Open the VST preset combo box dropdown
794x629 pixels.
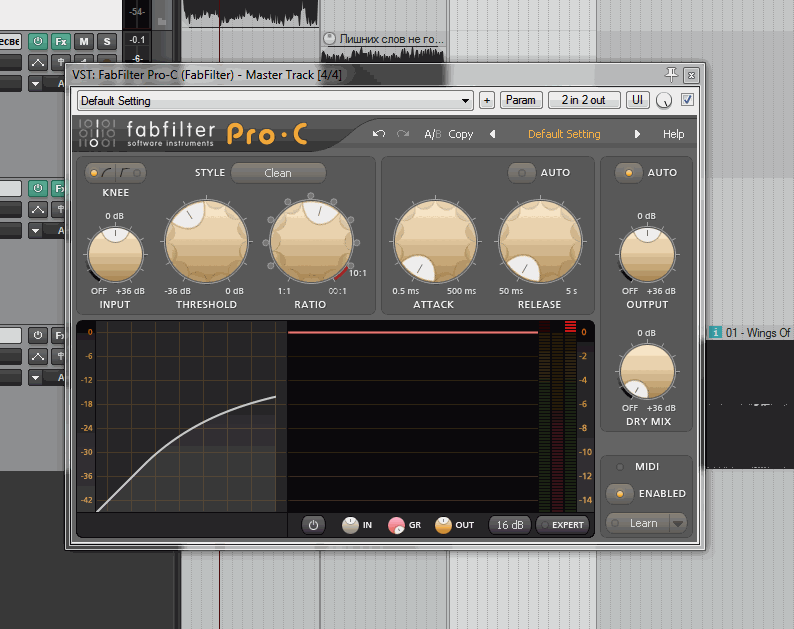coord(275,101)
